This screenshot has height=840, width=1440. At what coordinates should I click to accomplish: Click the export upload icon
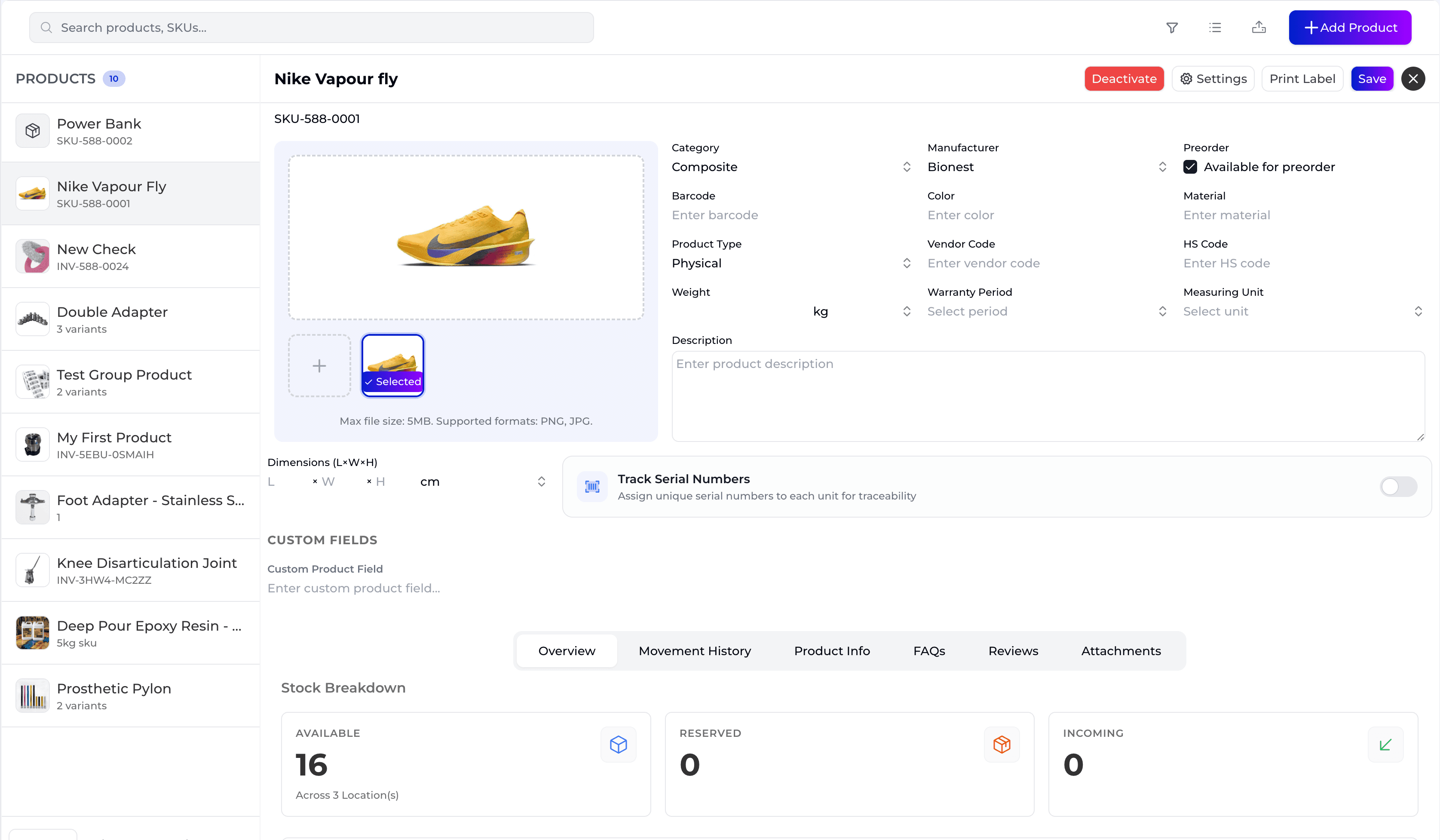coord(1259,28)
